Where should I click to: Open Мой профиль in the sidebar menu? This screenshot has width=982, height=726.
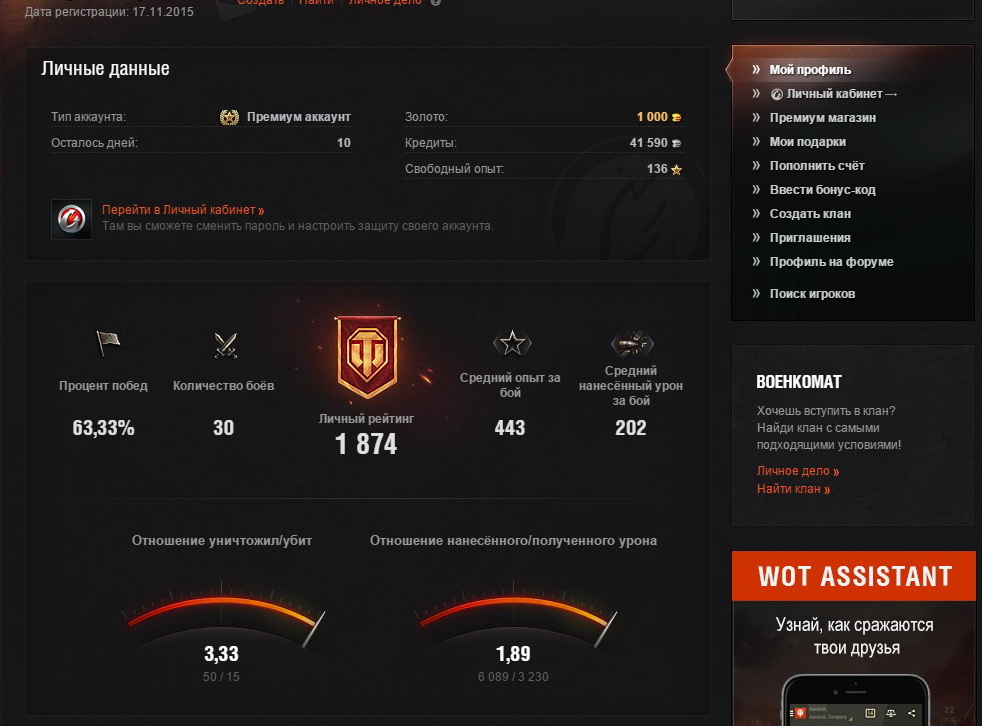(x=810, y=70)
